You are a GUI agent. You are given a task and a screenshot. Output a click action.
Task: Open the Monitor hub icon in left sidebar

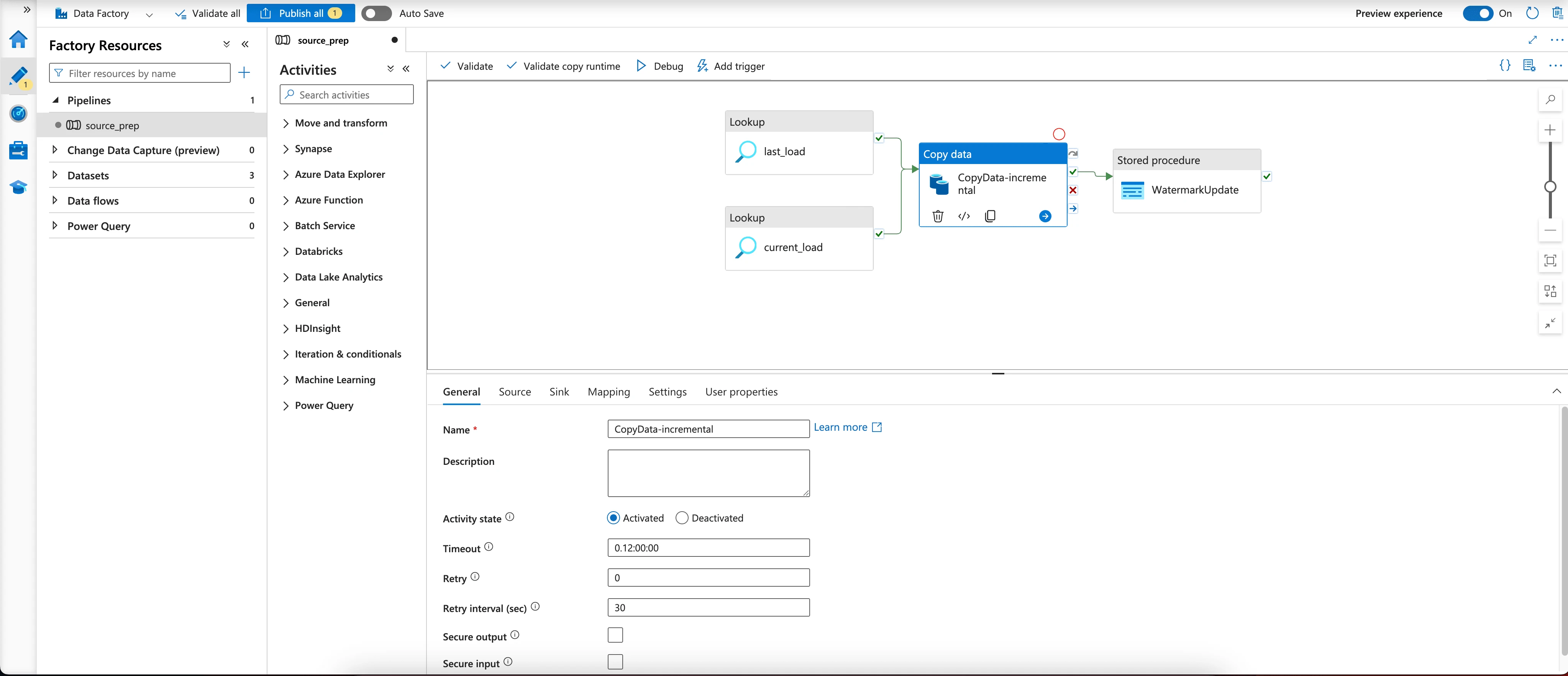point(18,113)
